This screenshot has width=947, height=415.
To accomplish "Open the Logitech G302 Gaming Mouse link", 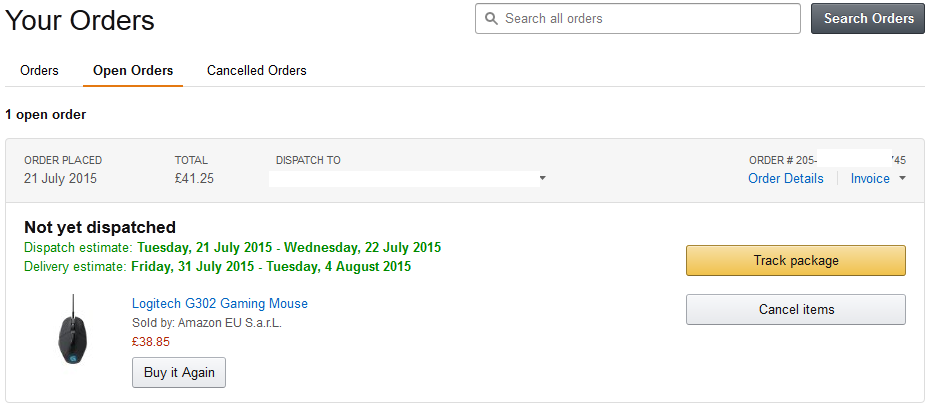I will [x=220, y=304].
